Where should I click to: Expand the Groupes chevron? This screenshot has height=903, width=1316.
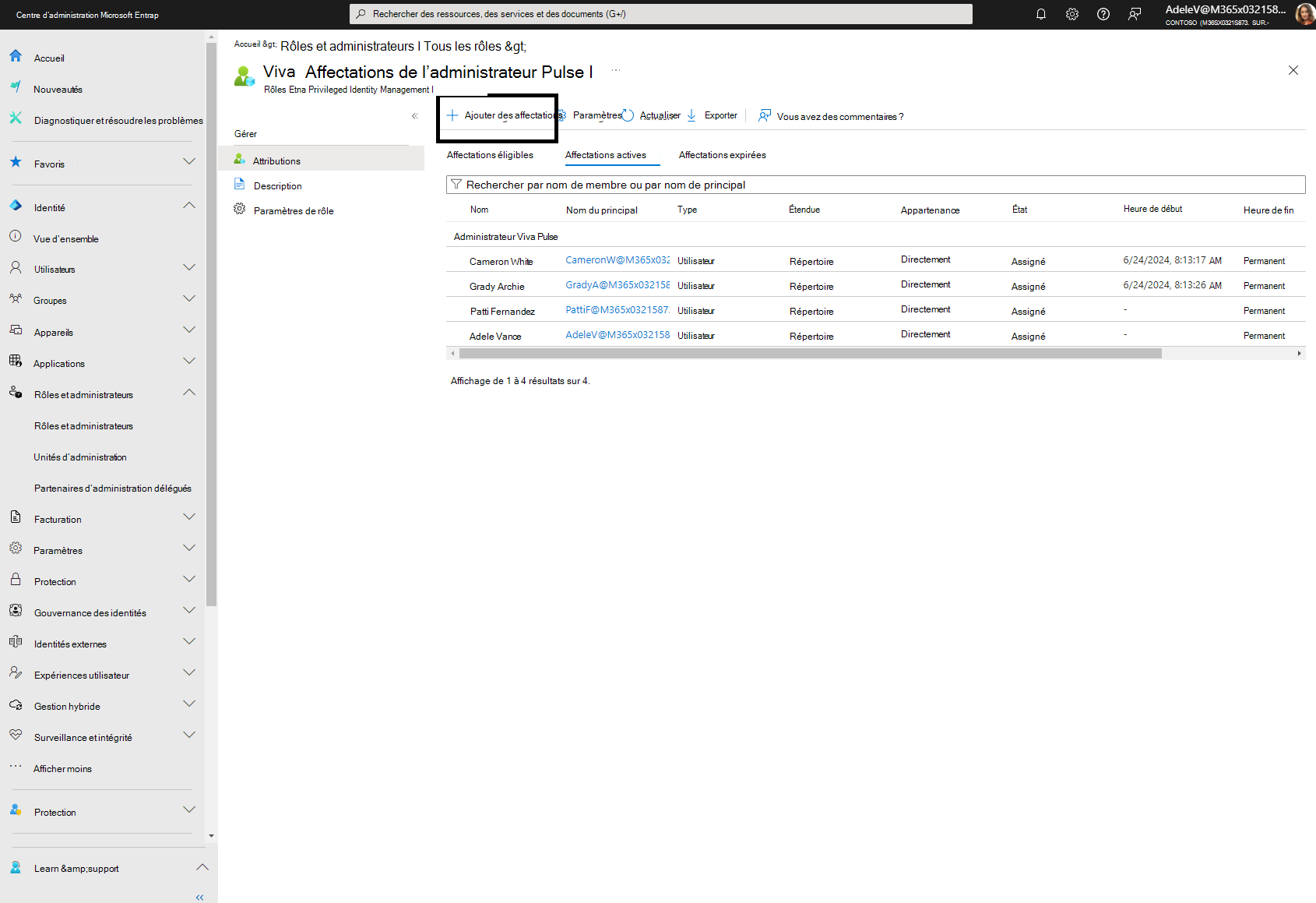click(189, 298)
